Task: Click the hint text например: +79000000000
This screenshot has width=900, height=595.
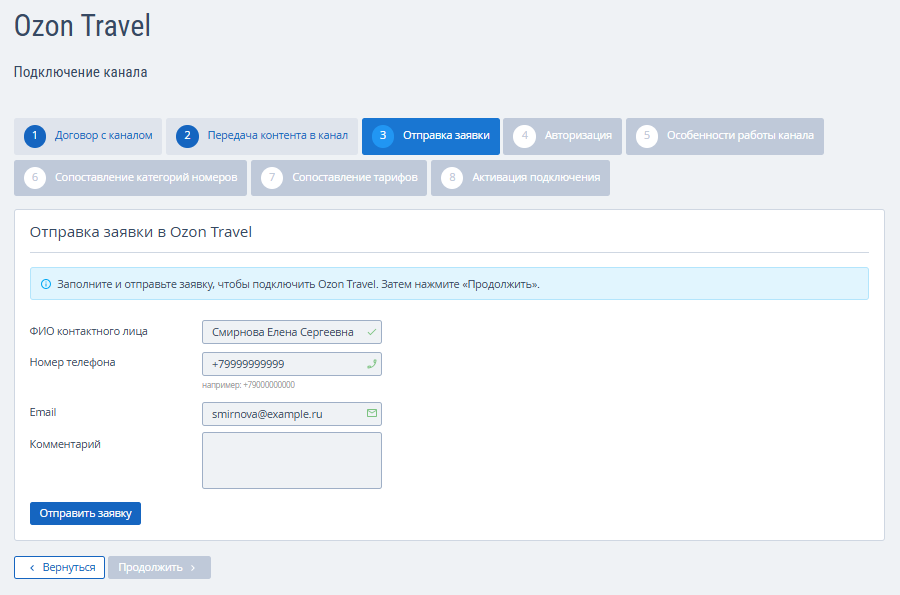Action: point(249,385)
